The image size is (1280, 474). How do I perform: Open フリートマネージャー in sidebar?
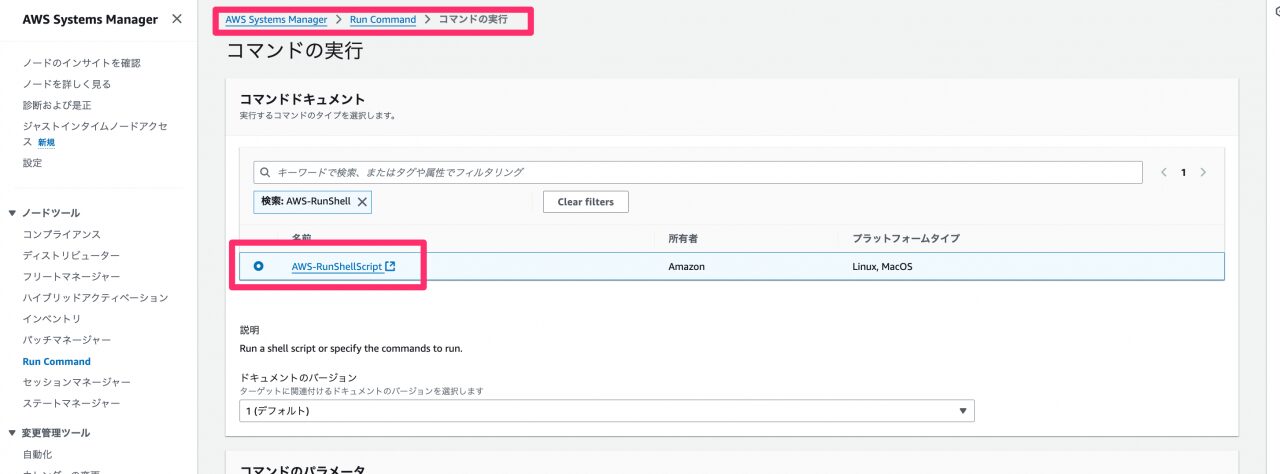[x=72, y=276]
